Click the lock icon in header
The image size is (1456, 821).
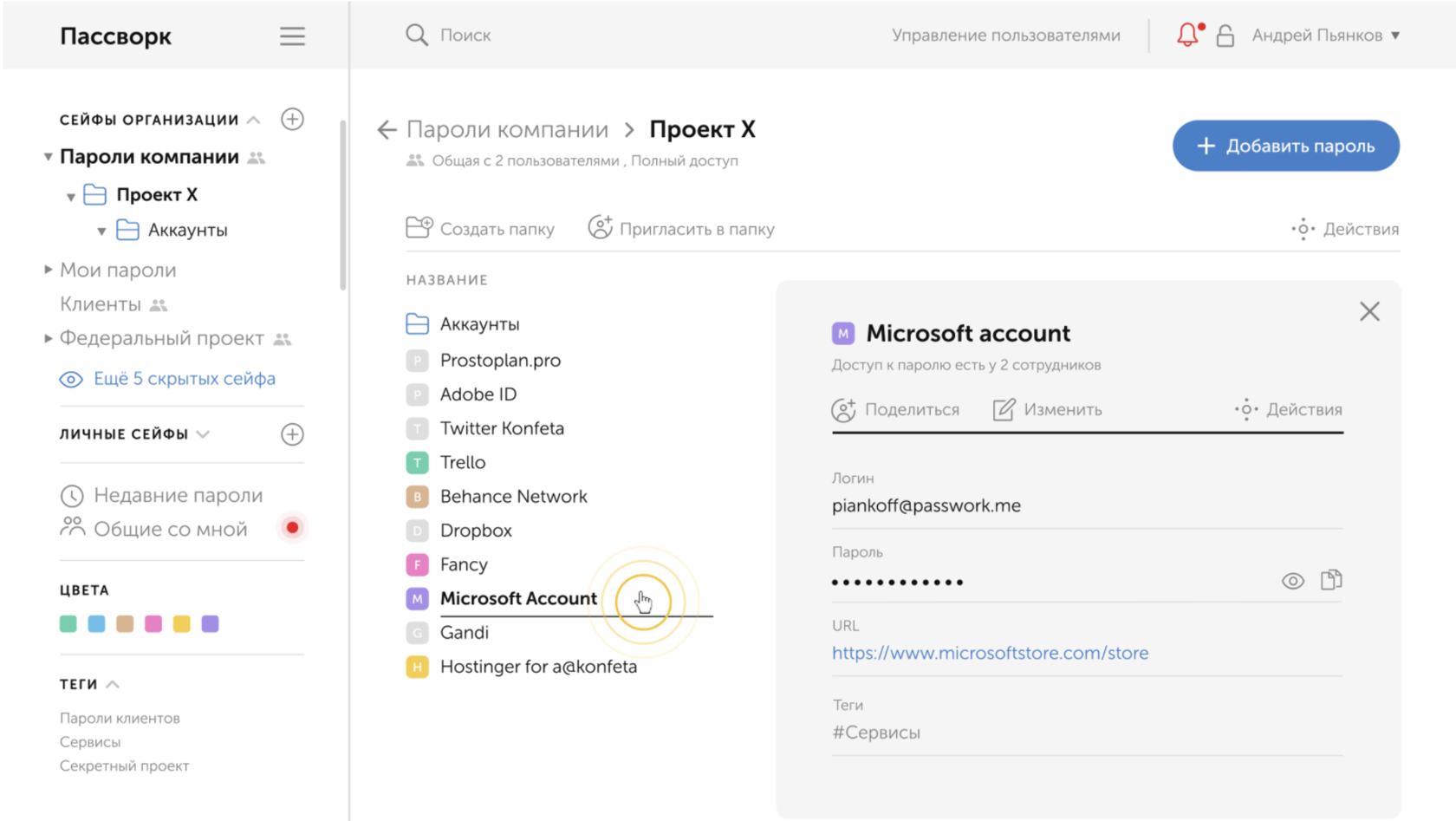tap(1225, 36)
